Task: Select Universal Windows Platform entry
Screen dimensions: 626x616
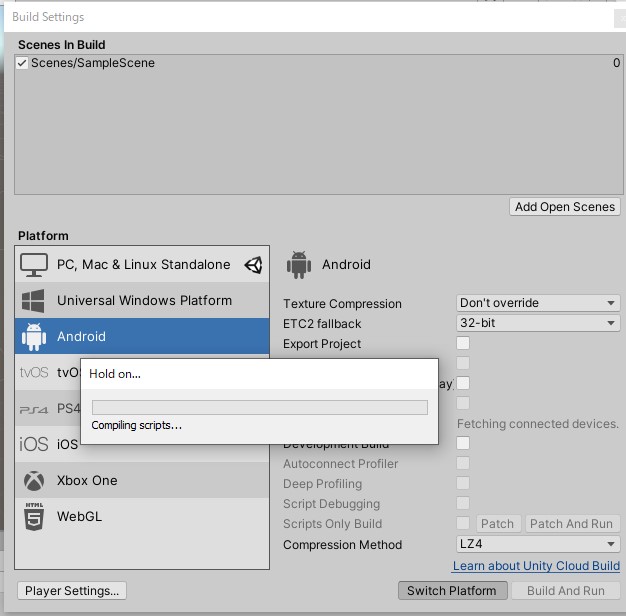Action: pos(142,300)
